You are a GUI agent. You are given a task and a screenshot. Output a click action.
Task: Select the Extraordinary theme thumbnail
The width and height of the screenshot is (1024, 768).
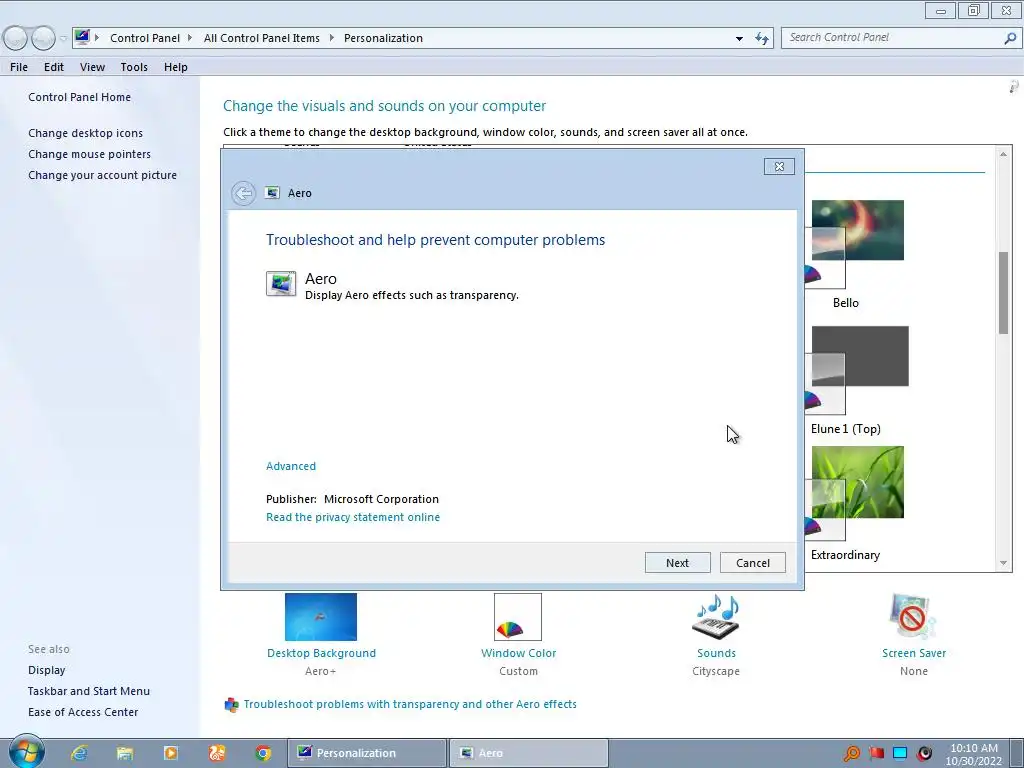(x=856, y=493)
